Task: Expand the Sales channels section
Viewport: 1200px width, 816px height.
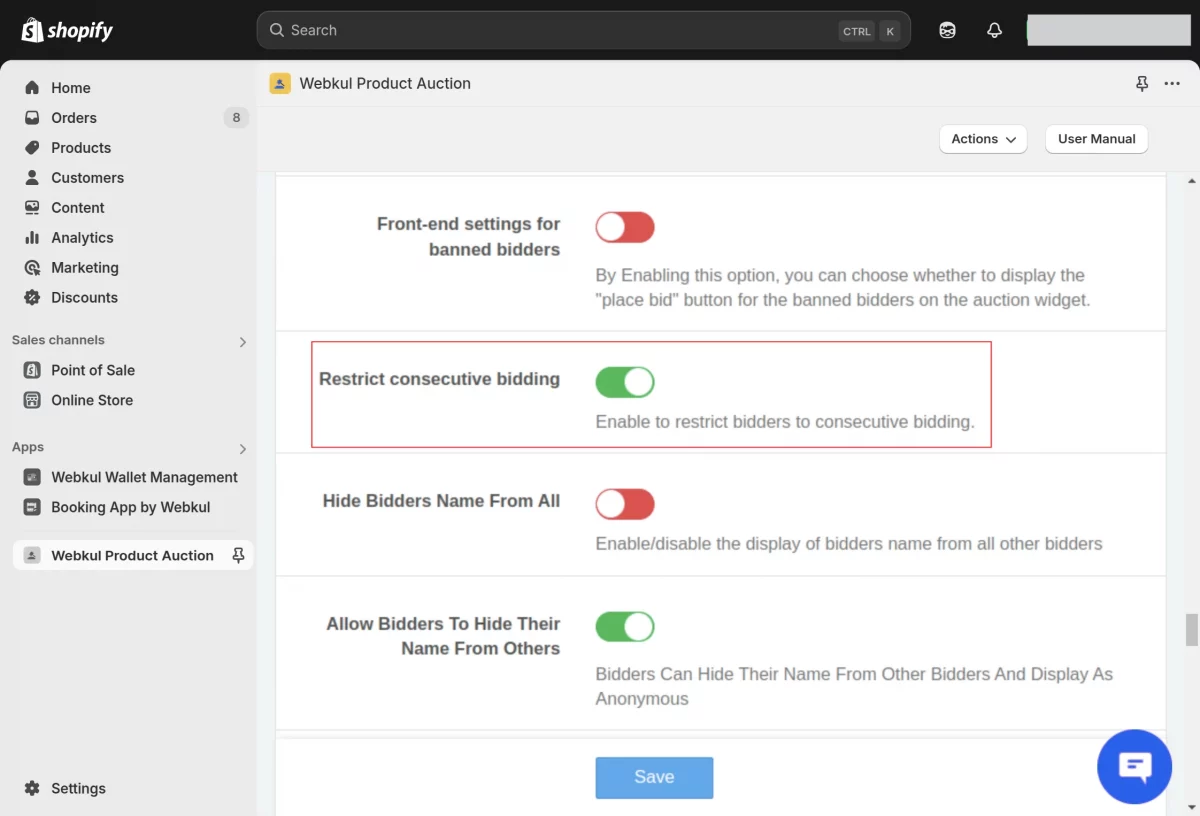Action: tap(241, 341)
